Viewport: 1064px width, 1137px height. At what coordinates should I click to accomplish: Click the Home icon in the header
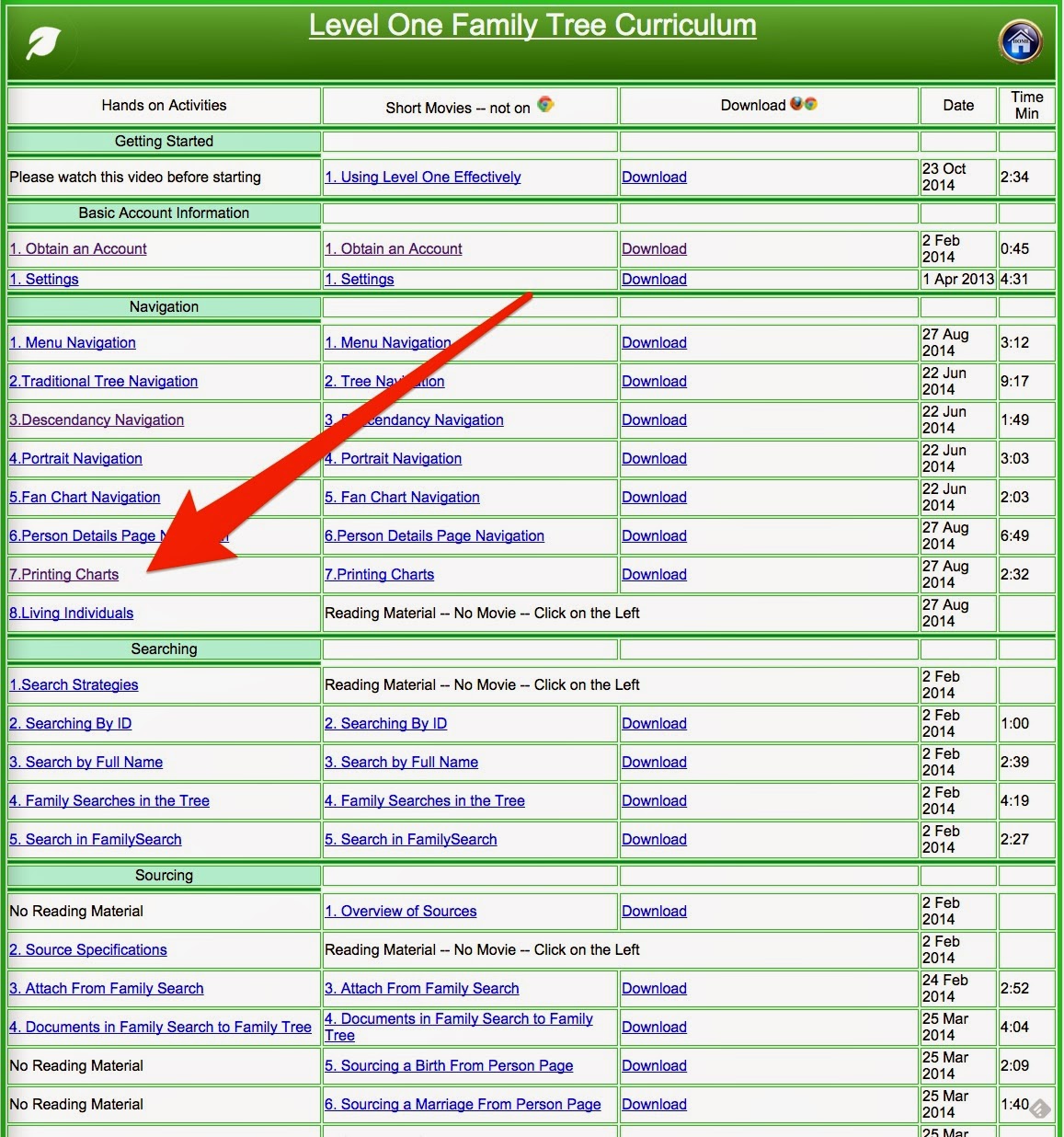point(1019,41)
